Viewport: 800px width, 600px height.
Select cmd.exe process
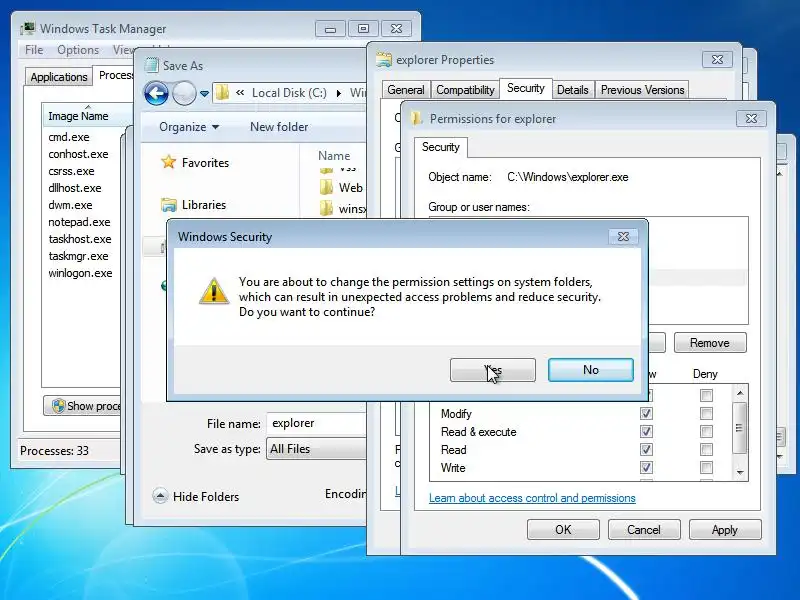[x=69, y=137]
